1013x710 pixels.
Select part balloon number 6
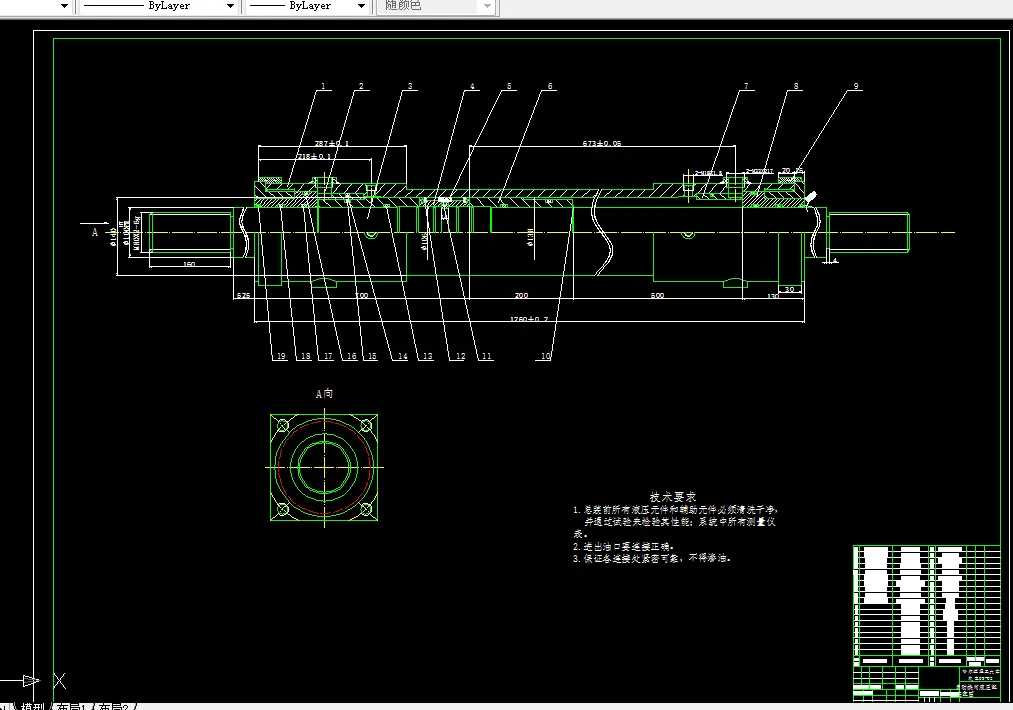click(x=550, y=86)
